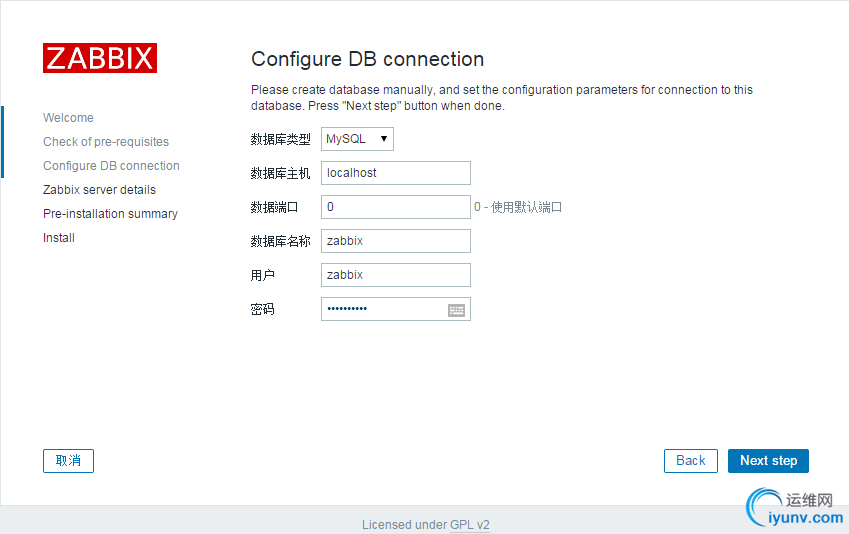
Task: Select the Install step in the sidebar
Action: 59,238
